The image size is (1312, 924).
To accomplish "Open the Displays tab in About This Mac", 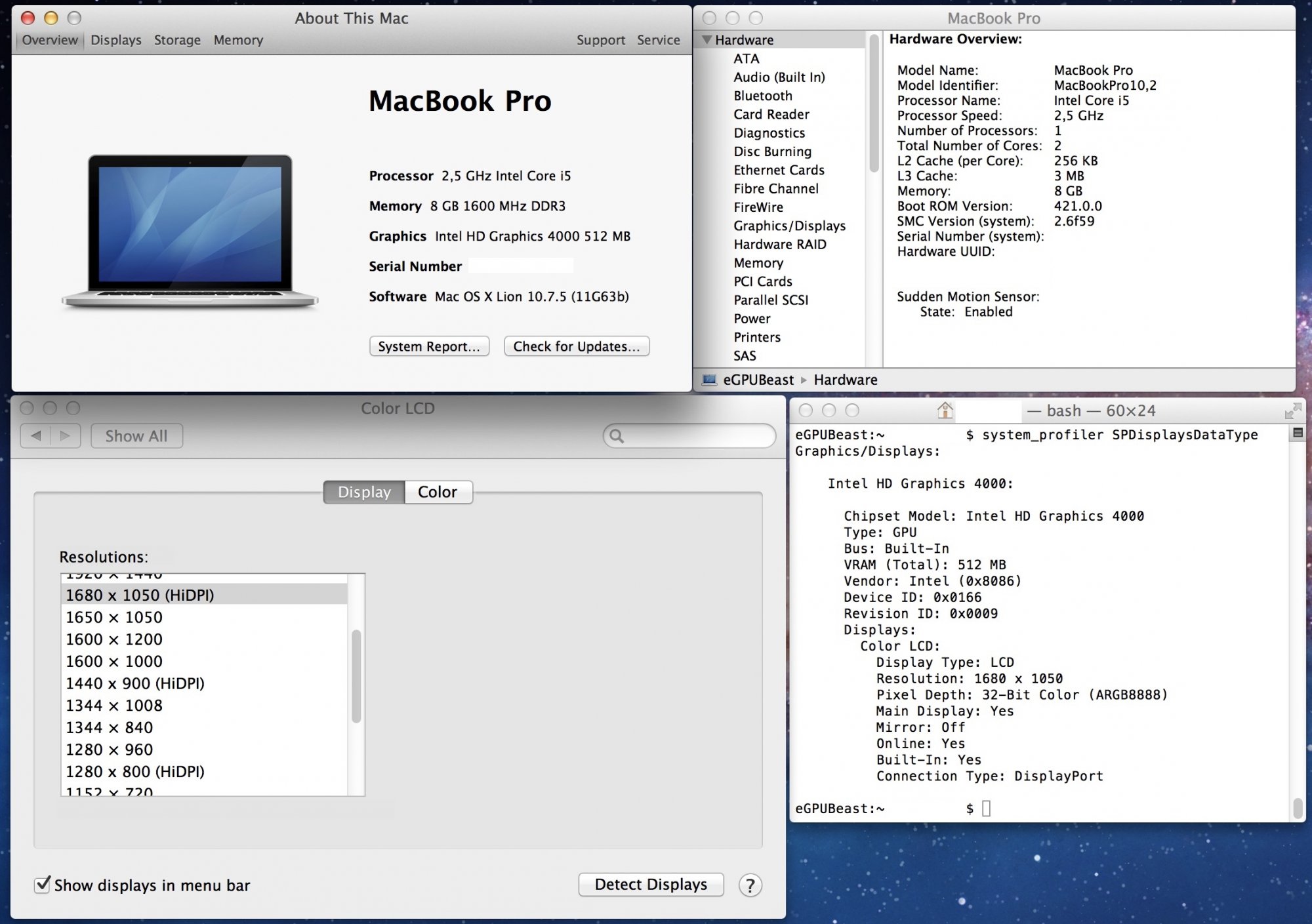I will click(116, 40).
